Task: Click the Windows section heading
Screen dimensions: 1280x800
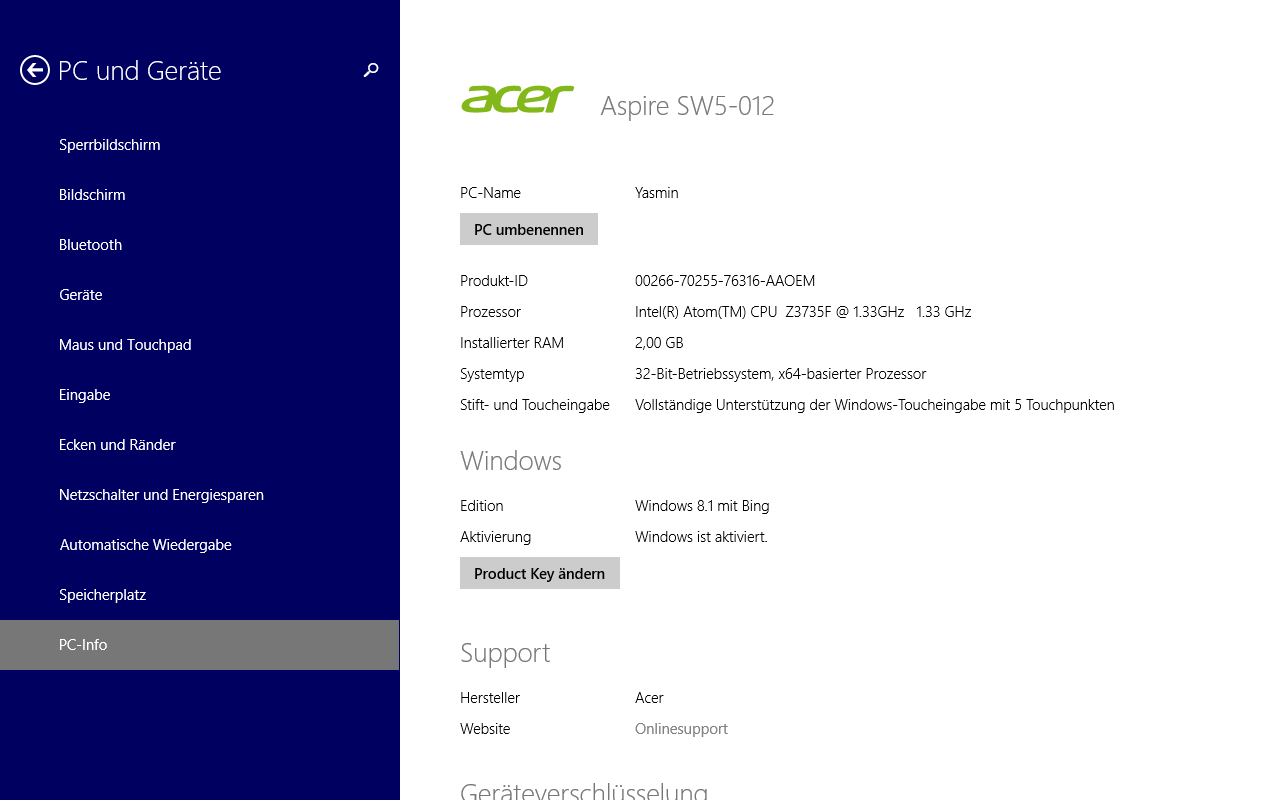Action: (511, 461)
